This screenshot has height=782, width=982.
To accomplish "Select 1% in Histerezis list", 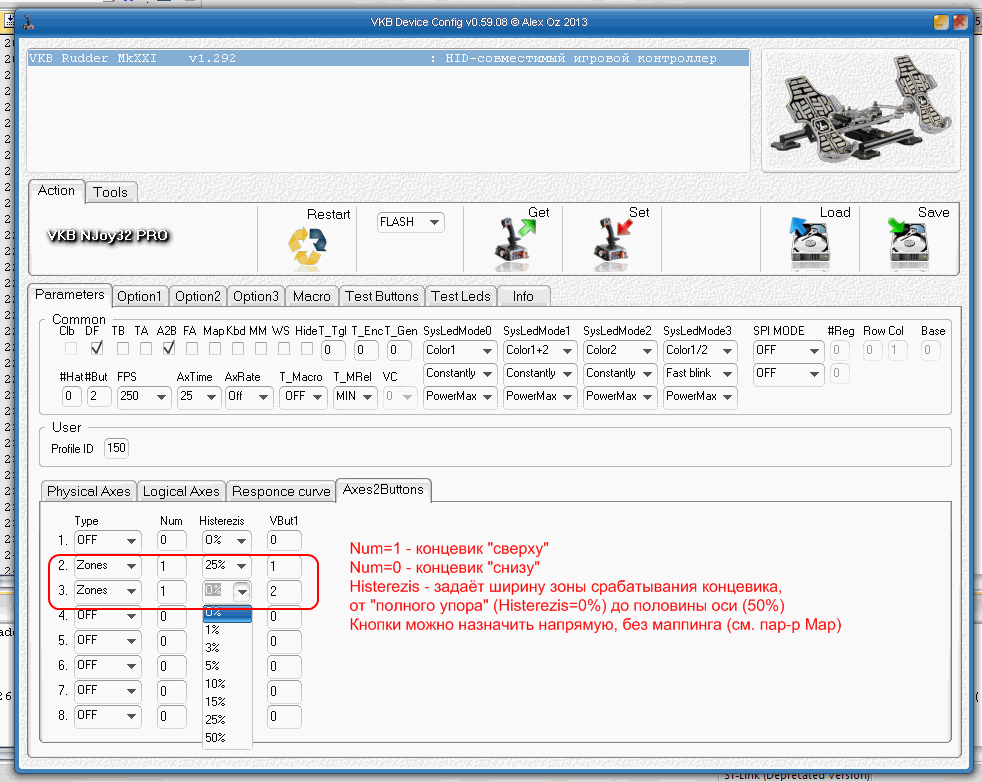I will (227, 630).
